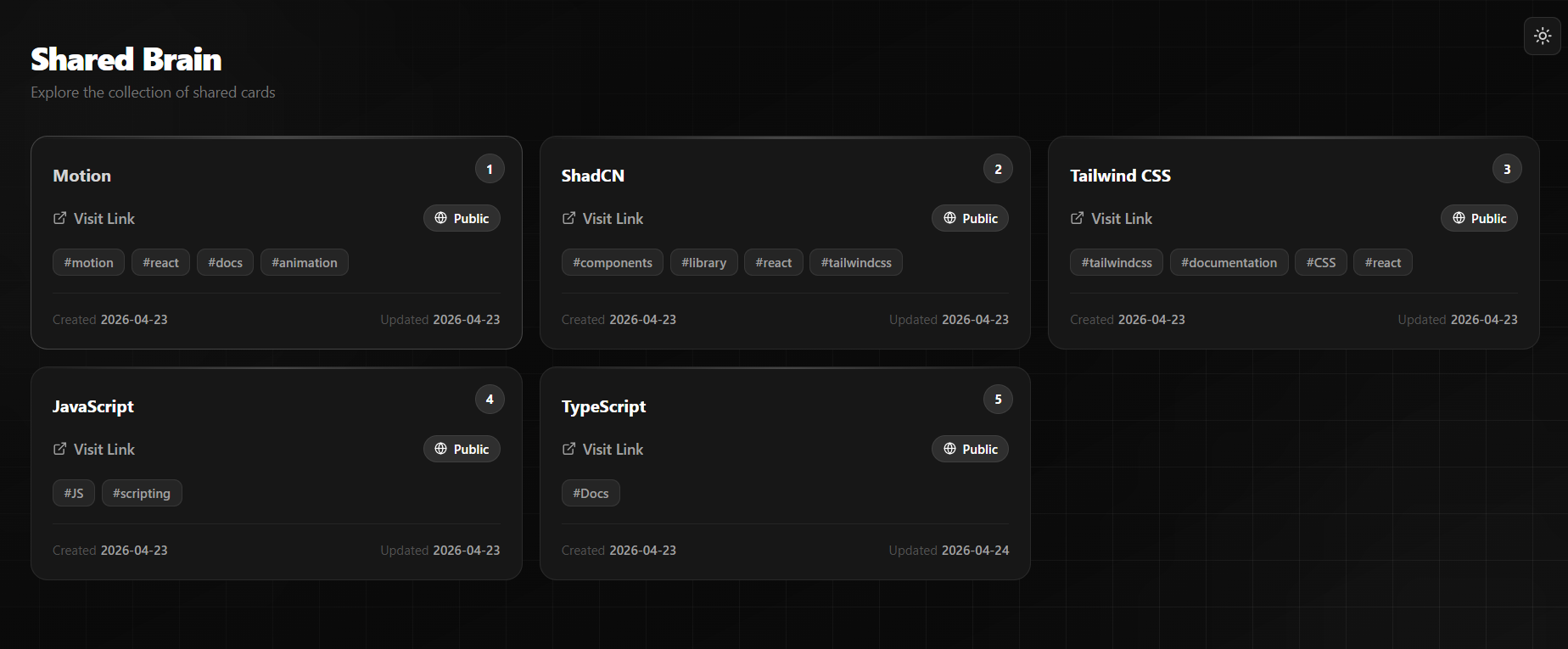Select the #Docs tag on TypeScript card
1568x649 pixels.
(x=591, y=493)
